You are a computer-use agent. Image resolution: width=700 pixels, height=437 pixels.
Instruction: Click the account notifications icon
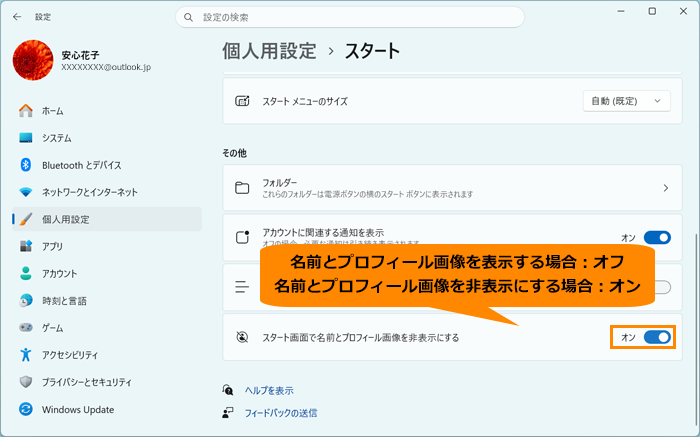pos(242,237)
